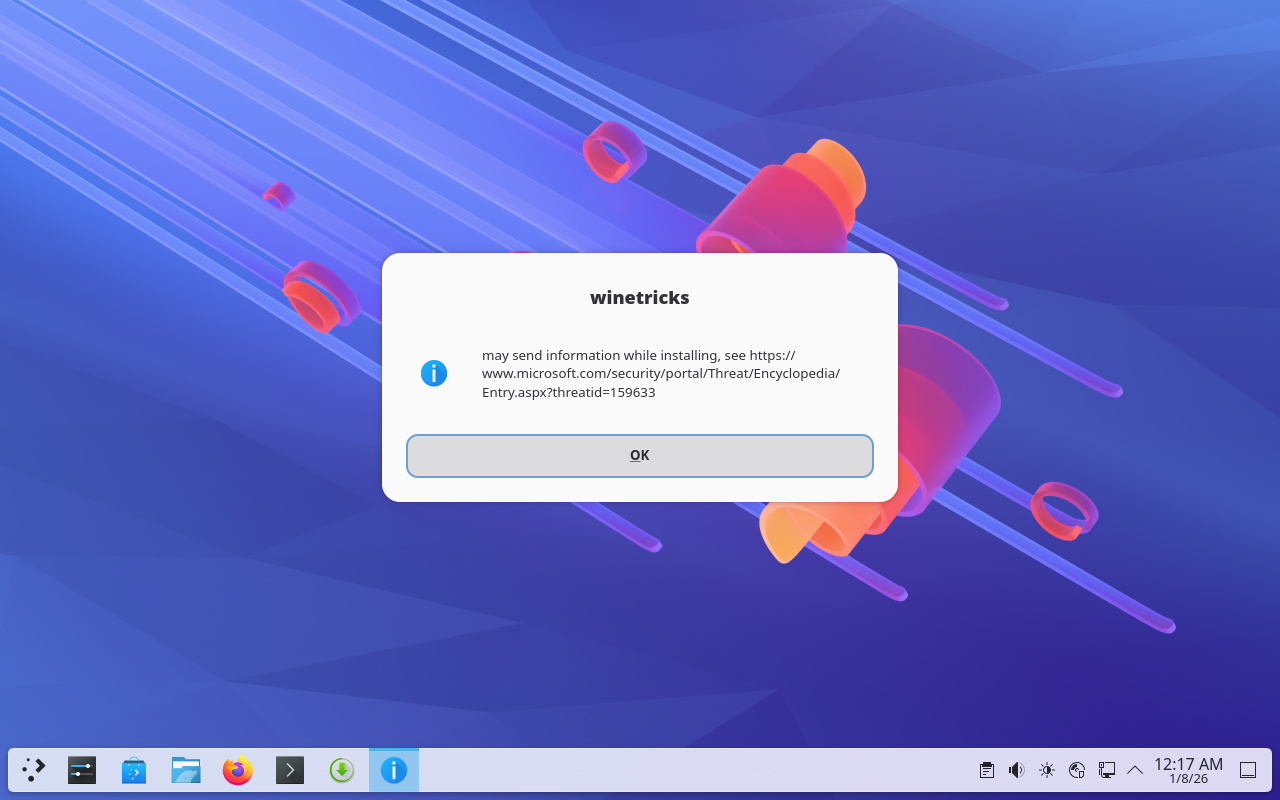
Task: Open System Settings from the taskbar
Action: click(82, 770)
